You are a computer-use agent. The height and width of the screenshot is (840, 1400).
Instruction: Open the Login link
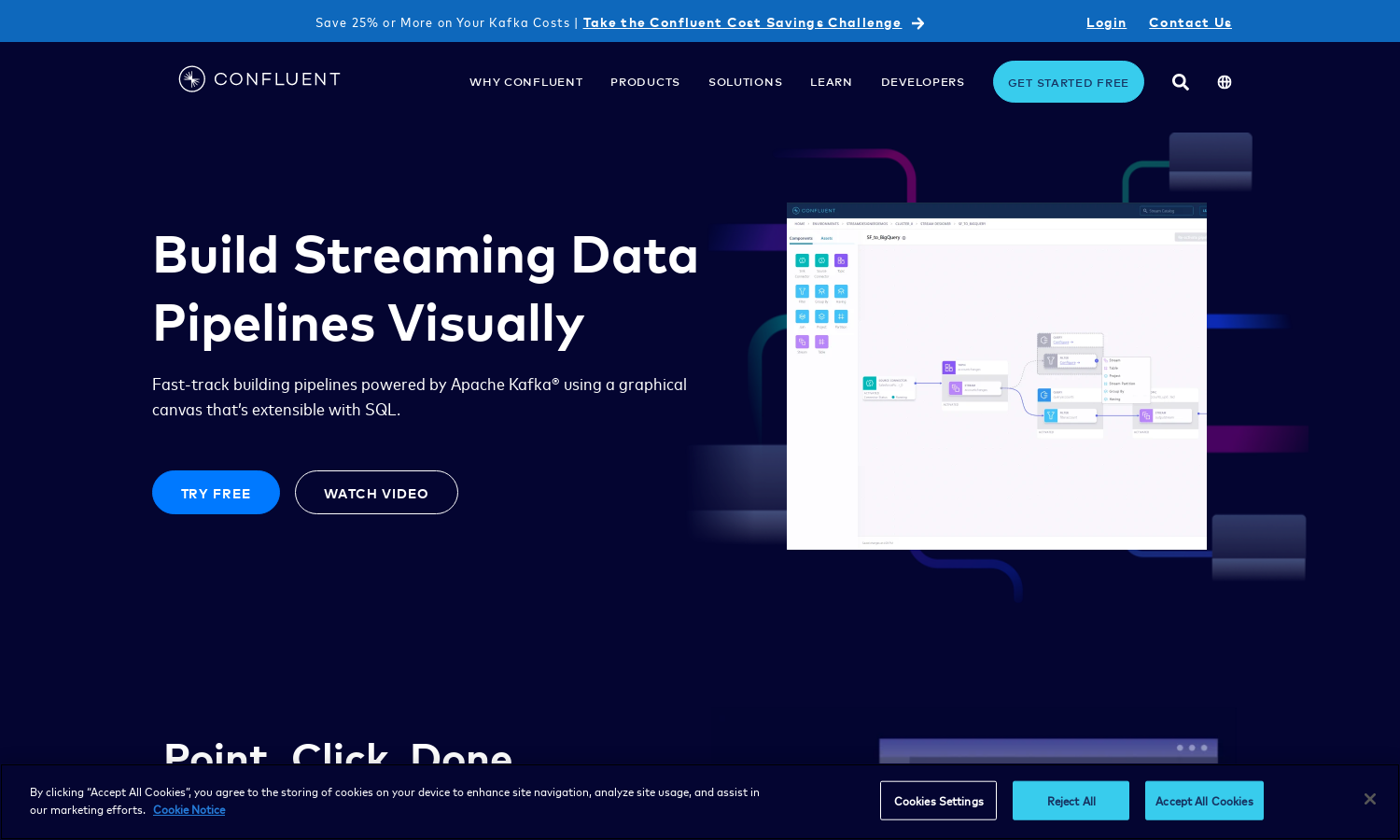[x=1106, y=22]
